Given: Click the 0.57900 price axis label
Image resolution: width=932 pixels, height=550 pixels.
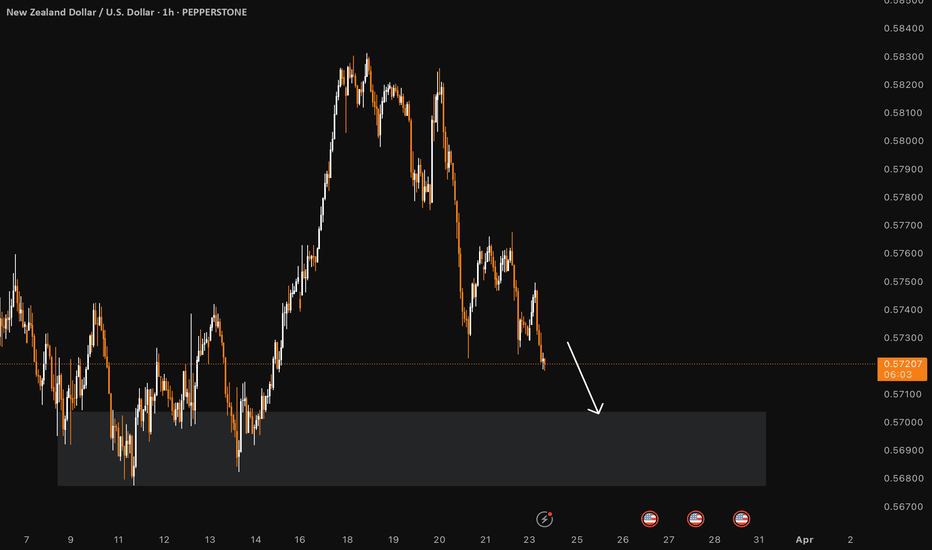Looking at the screenshot, I should click(x=903, y=169).
